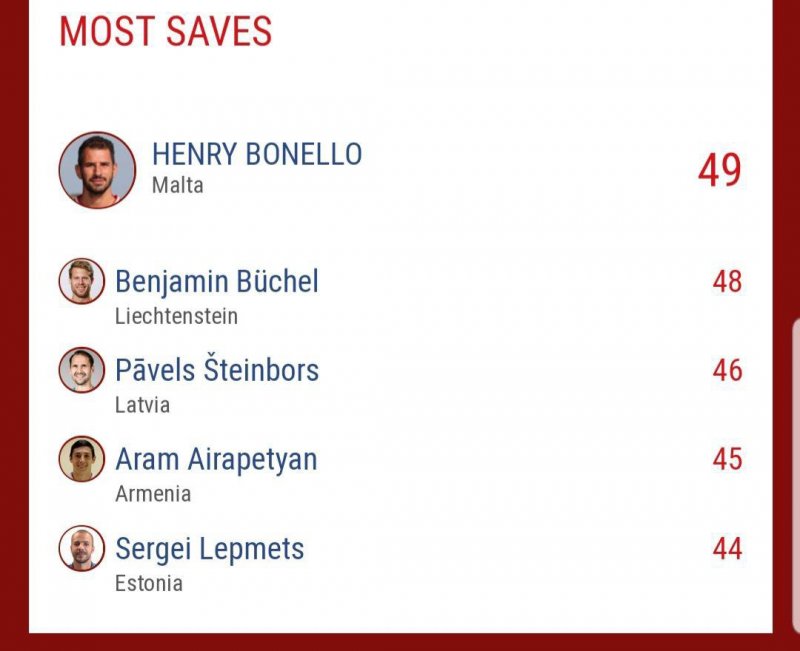Click the Aram Airapetyan name

pyautogui.click(x=216, y=459)
